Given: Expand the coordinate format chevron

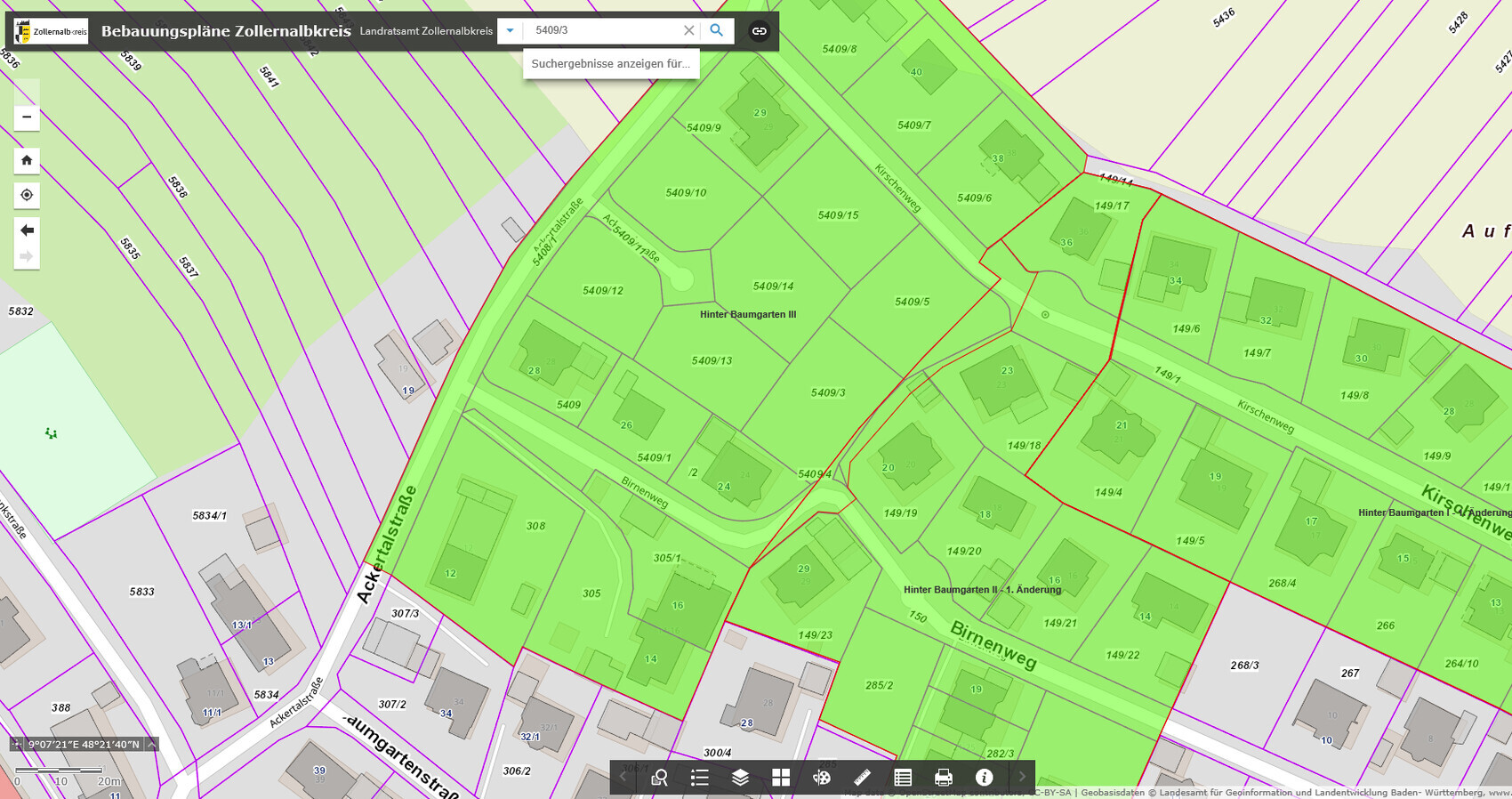Looking at the screenshot, I should [x=151, y=744].
